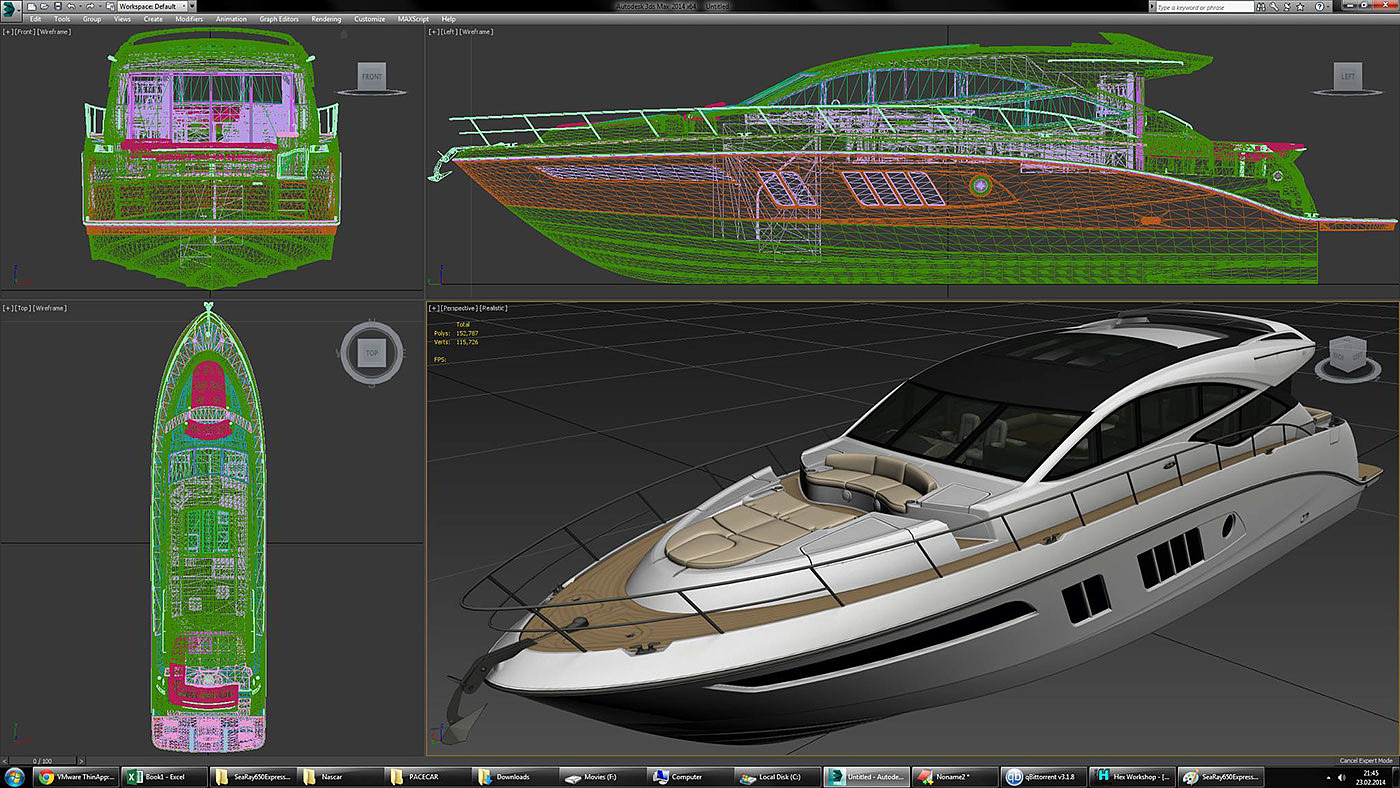The width and height of the screenshot is (1400, 788).
Task: Open the Rendering menu
Action: click(x=325, y=19)
